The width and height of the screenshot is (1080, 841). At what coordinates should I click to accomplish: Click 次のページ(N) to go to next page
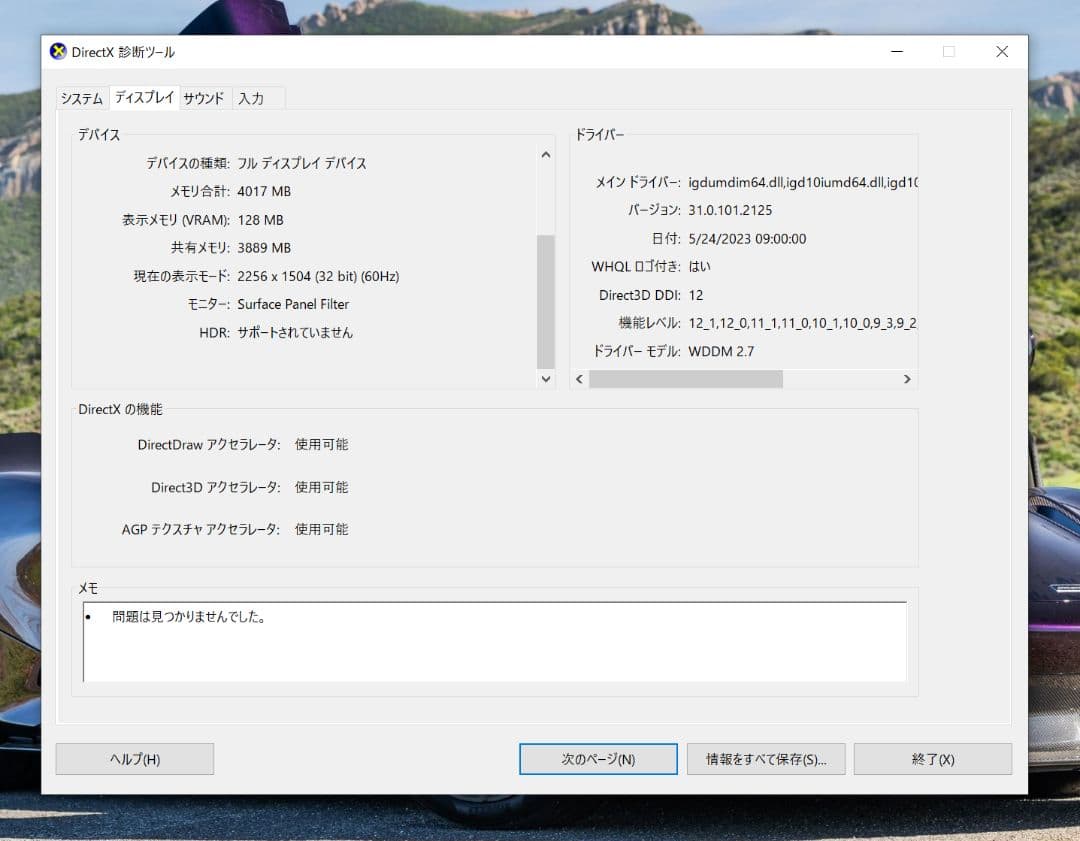(597, 759)
